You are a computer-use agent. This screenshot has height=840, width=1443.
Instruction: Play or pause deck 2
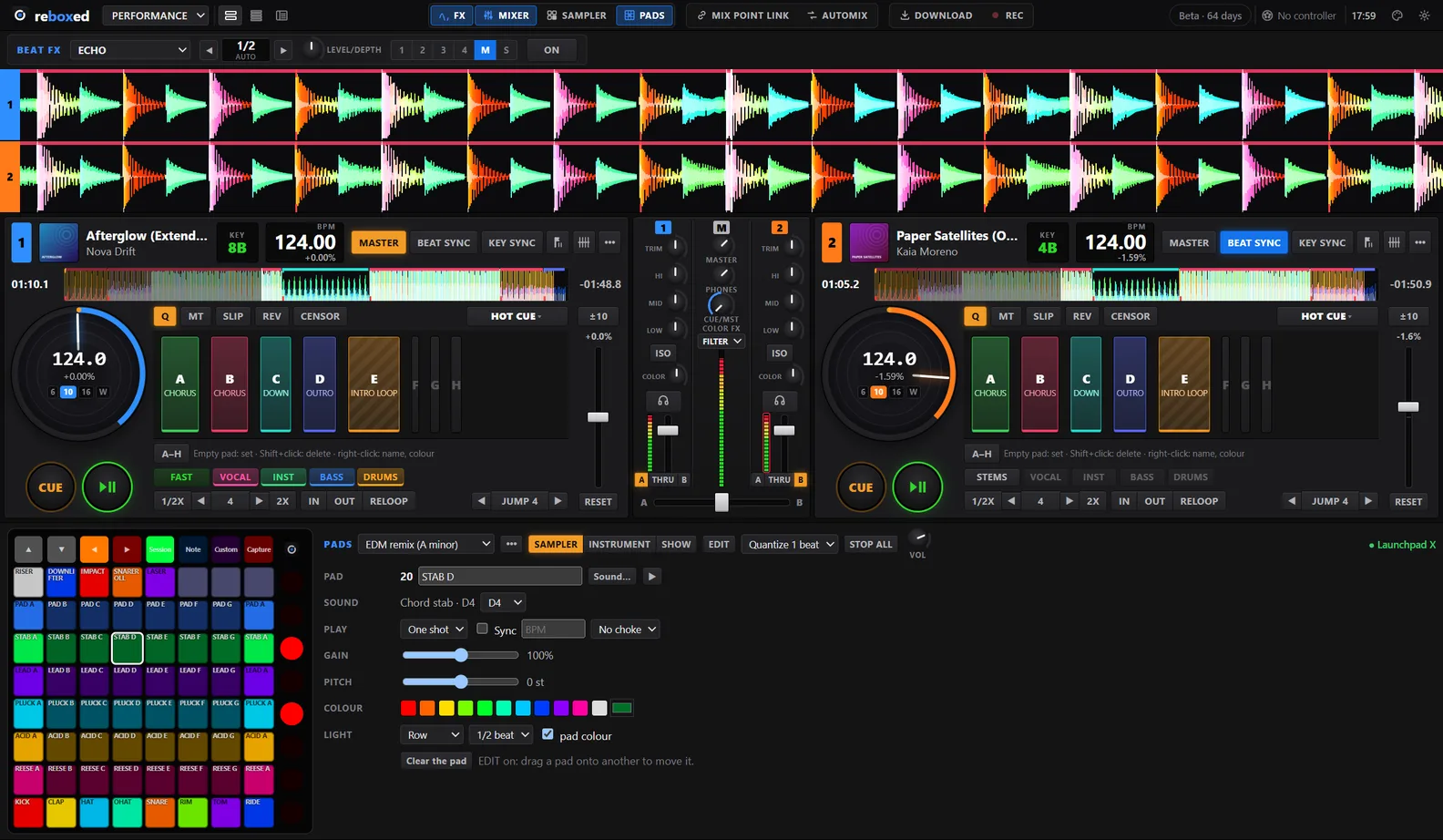pos(917,487)
